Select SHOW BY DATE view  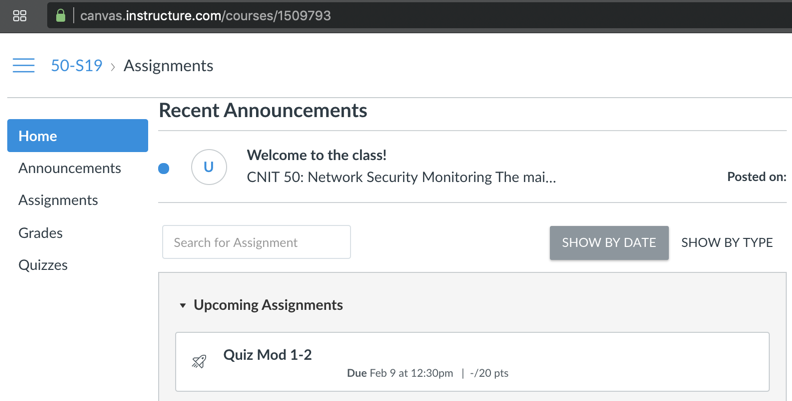click(608, 242)
